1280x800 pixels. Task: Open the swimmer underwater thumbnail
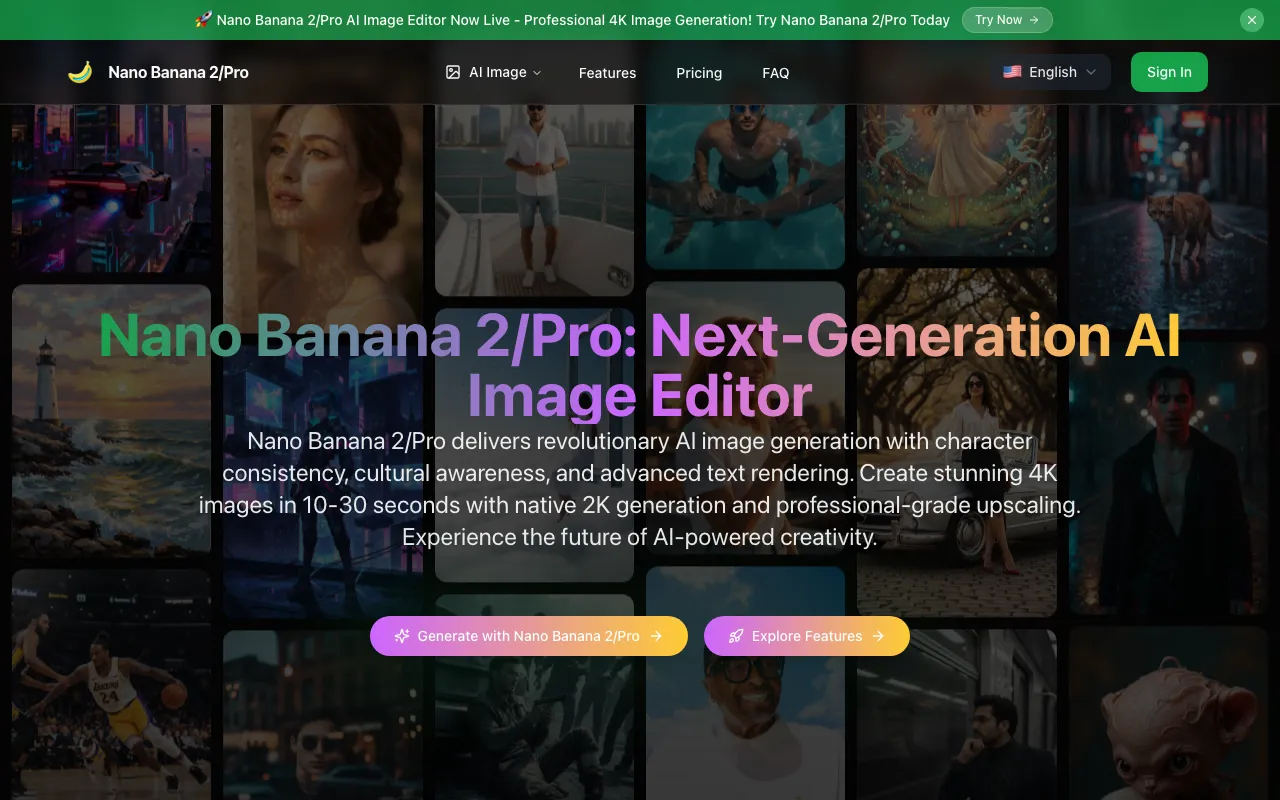click(x=745, y=186)
